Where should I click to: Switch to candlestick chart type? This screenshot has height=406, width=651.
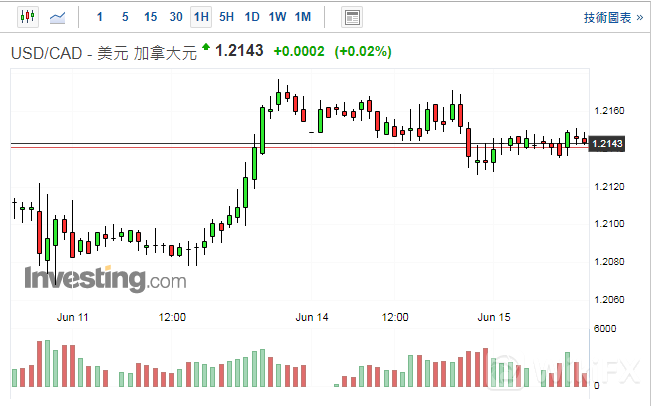pos(26,17)
